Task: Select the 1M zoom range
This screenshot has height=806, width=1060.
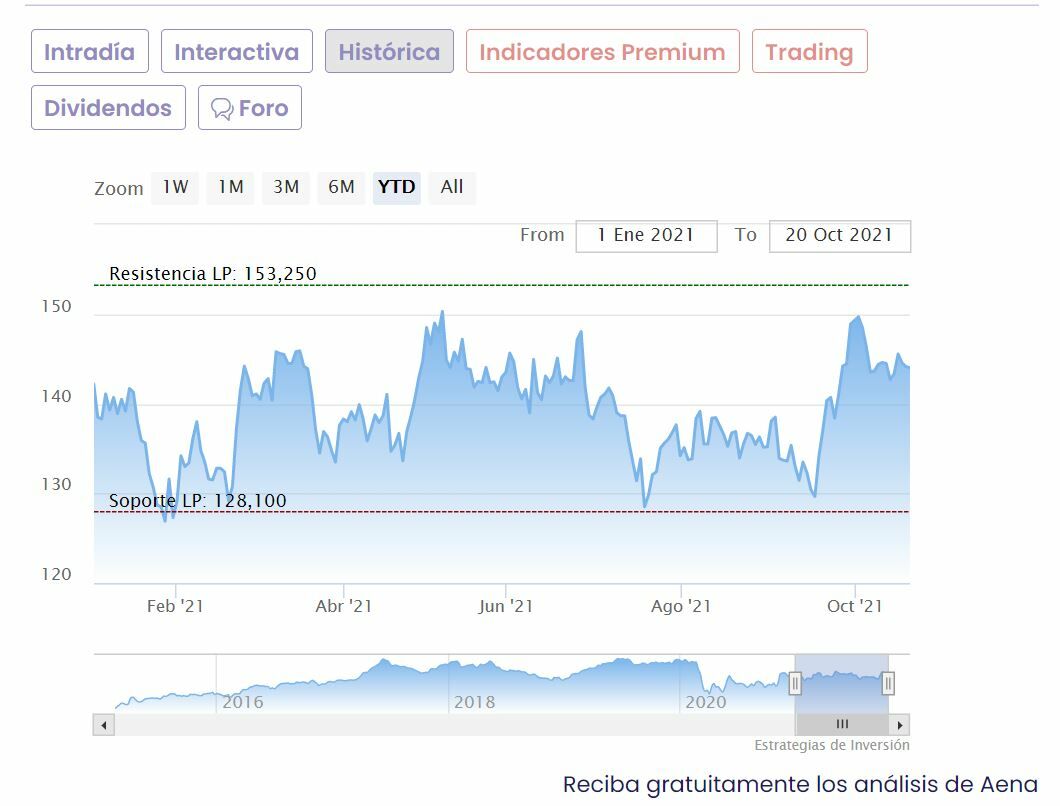Action: click(231, 187)
